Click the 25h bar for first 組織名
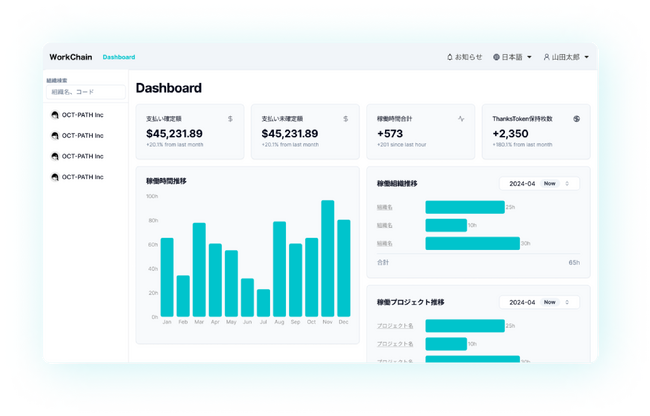 click(465, 207)
